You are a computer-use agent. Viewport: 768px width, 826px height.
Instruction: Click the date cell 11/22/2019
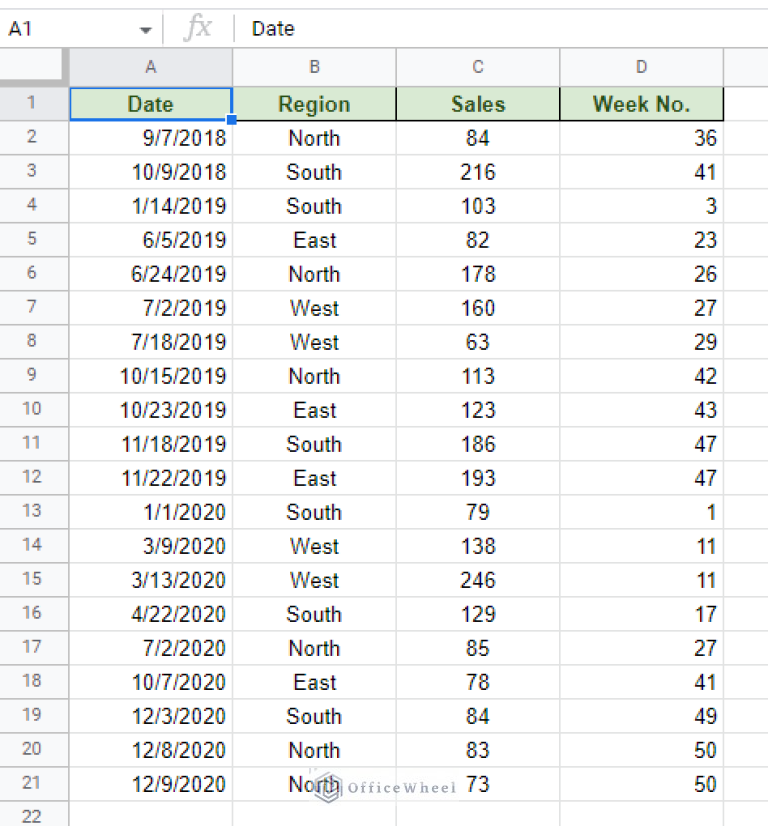(x=151, y=478)
